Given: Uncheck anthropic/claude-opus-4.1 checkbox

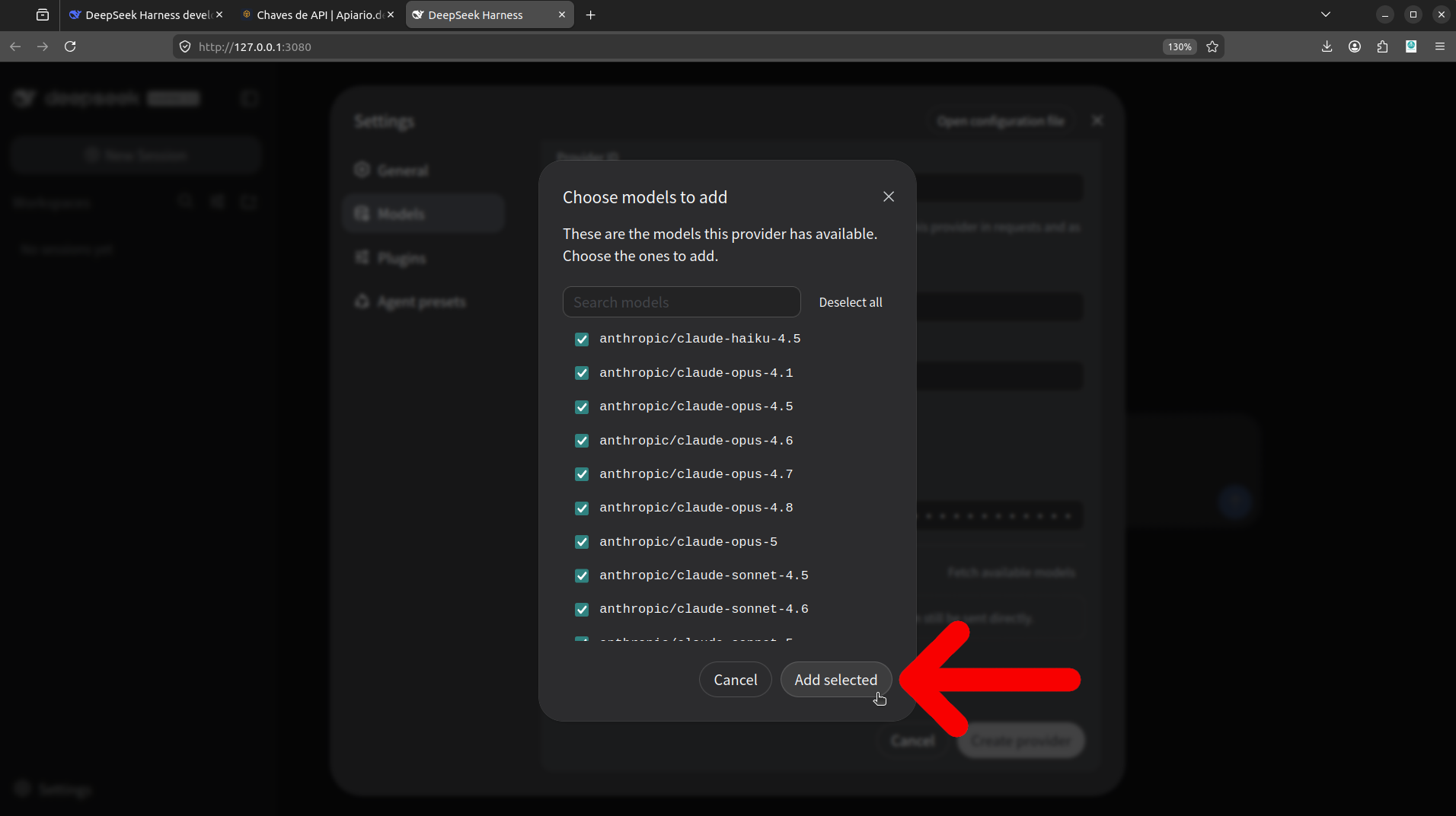Looking at the screenshot, I should pos(582,373).
